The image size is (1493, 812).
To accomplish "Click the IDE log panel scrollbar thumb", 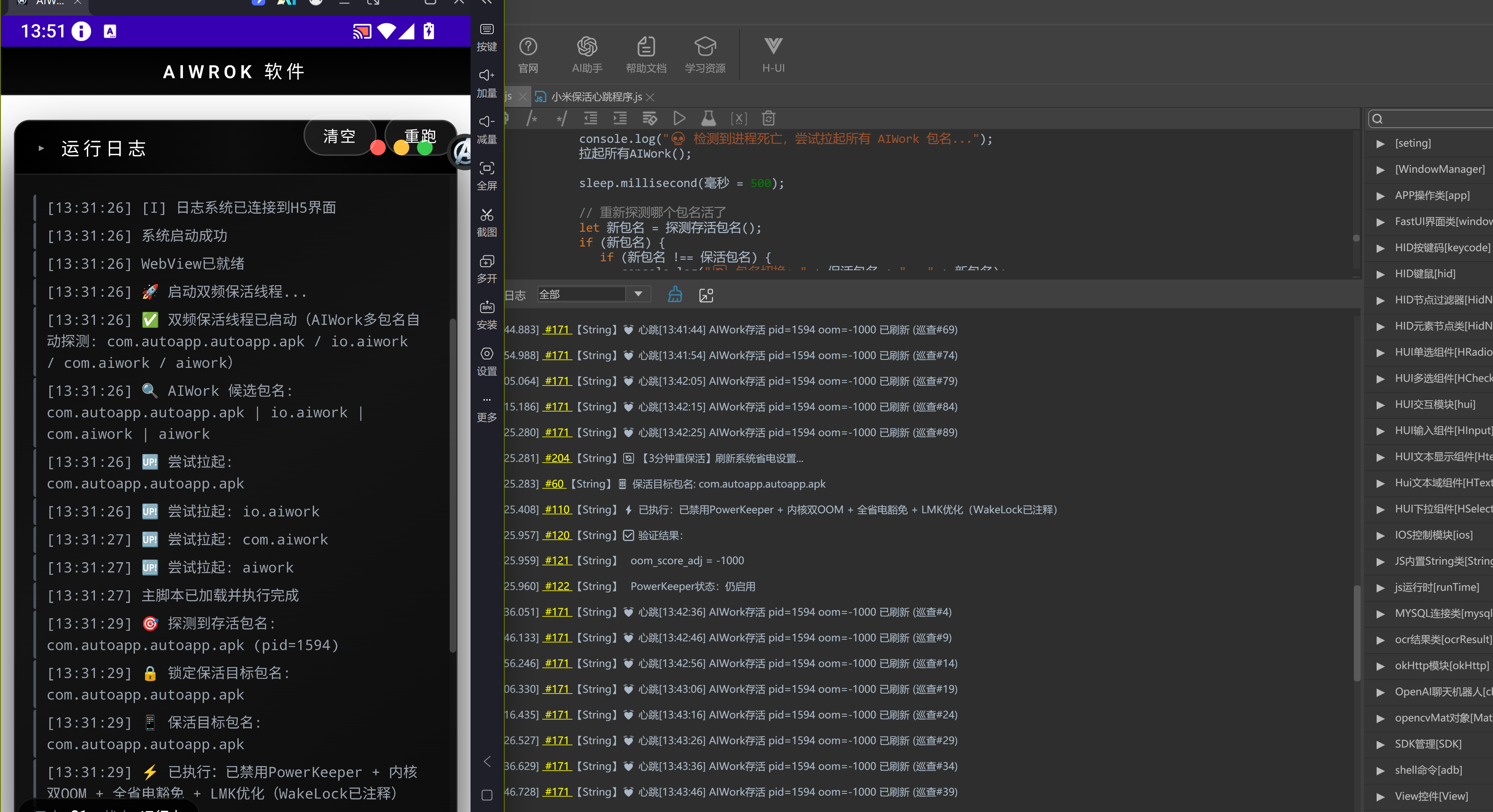I will coord(1357,633).
